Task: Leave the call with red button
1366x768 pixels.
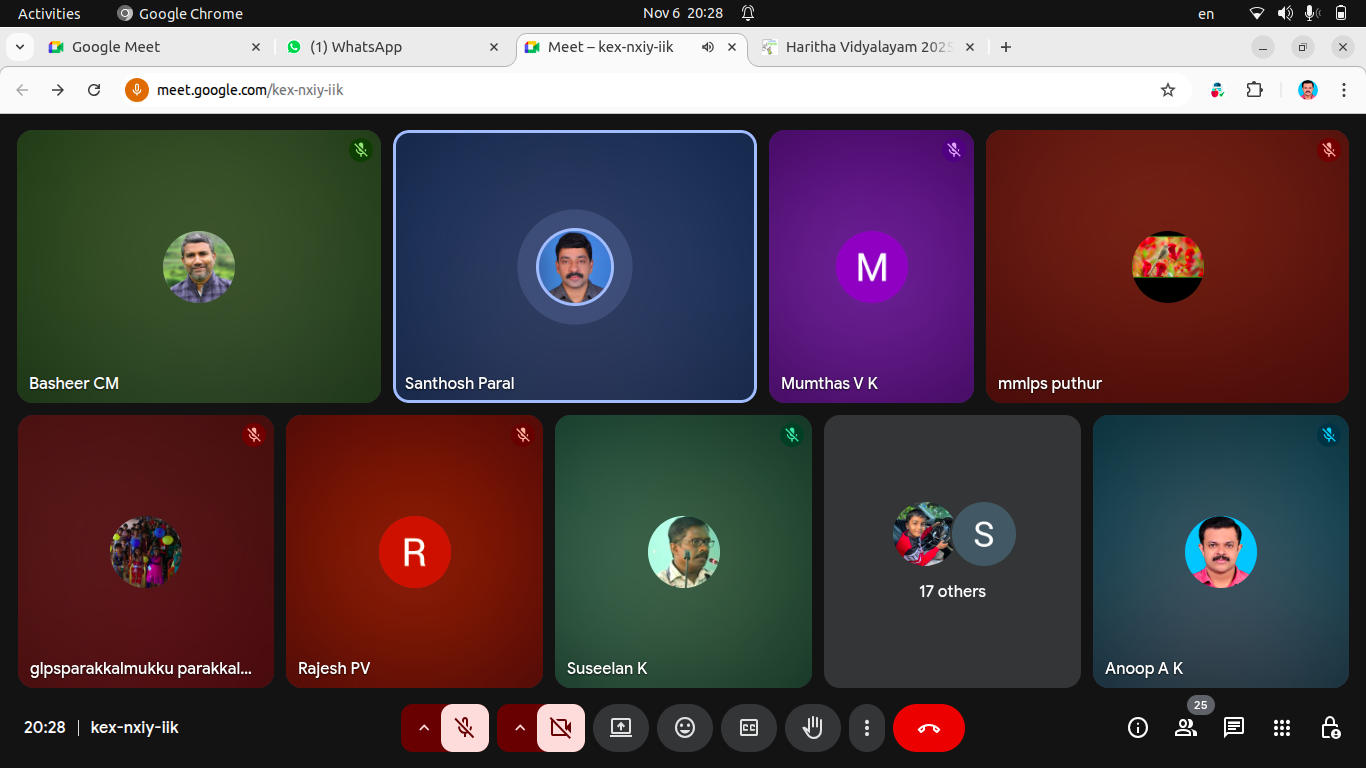Action: pos(929,728)
